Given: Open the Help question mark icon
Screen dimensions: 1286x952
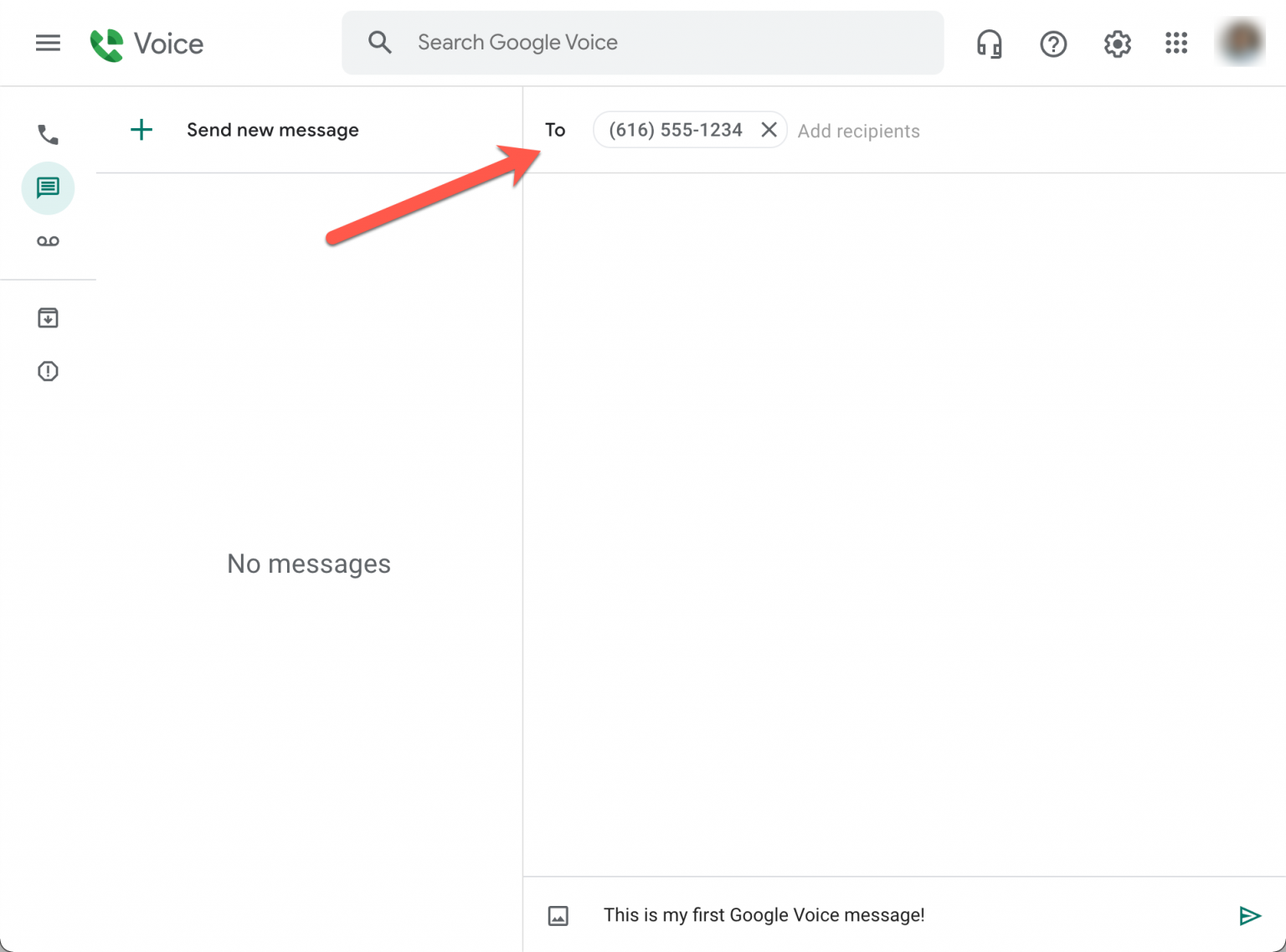Looking at the screenshot, I should [x=1053, y=44].
